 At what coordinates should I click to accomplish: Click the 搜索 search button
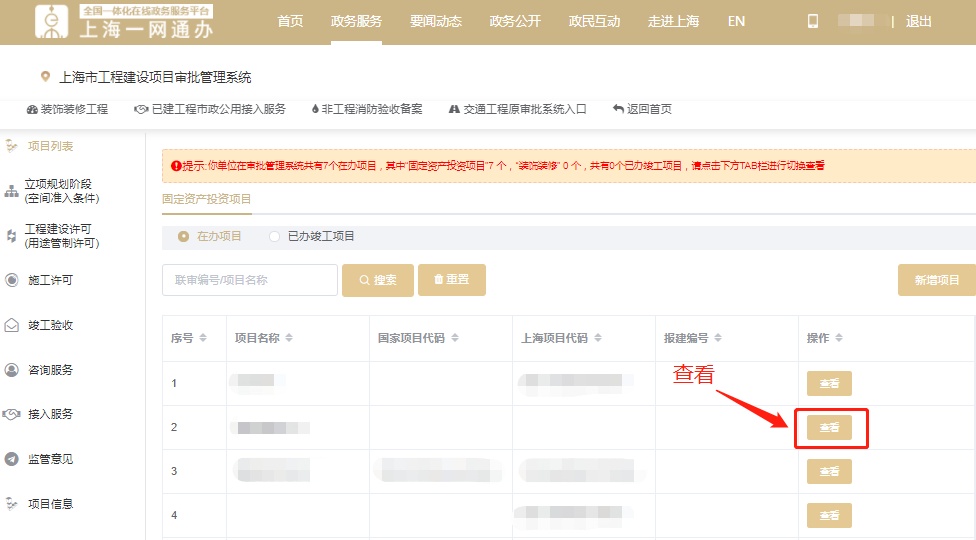[x=378, y=280]
